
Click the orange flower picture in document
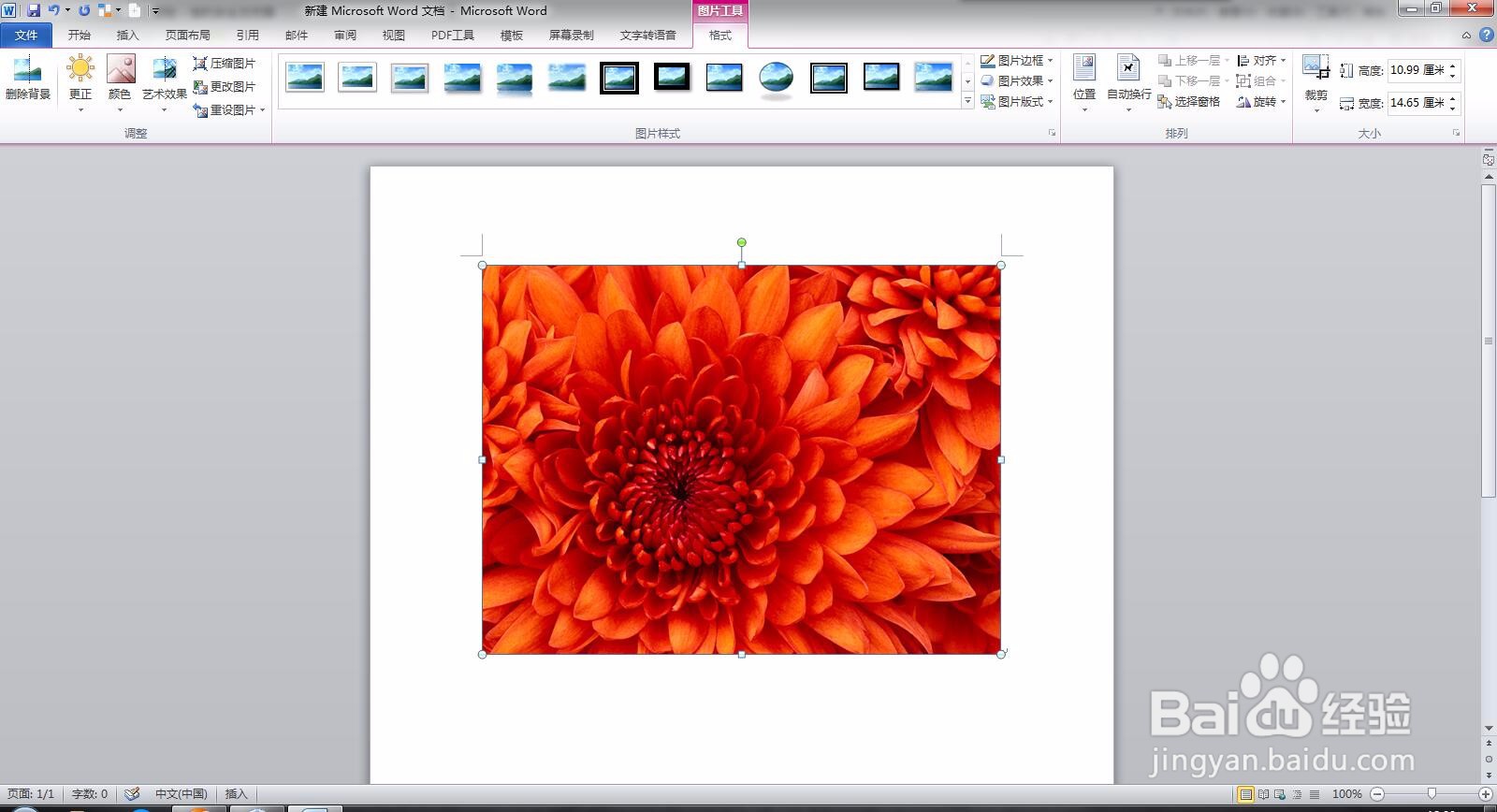742,459
